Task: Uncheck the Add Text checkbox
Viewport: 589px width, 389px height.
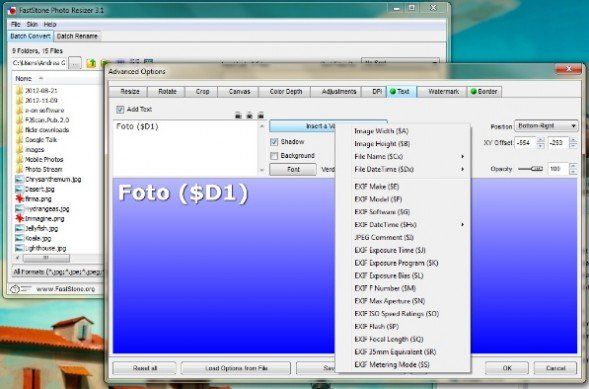Action: (x=120, y=109)
